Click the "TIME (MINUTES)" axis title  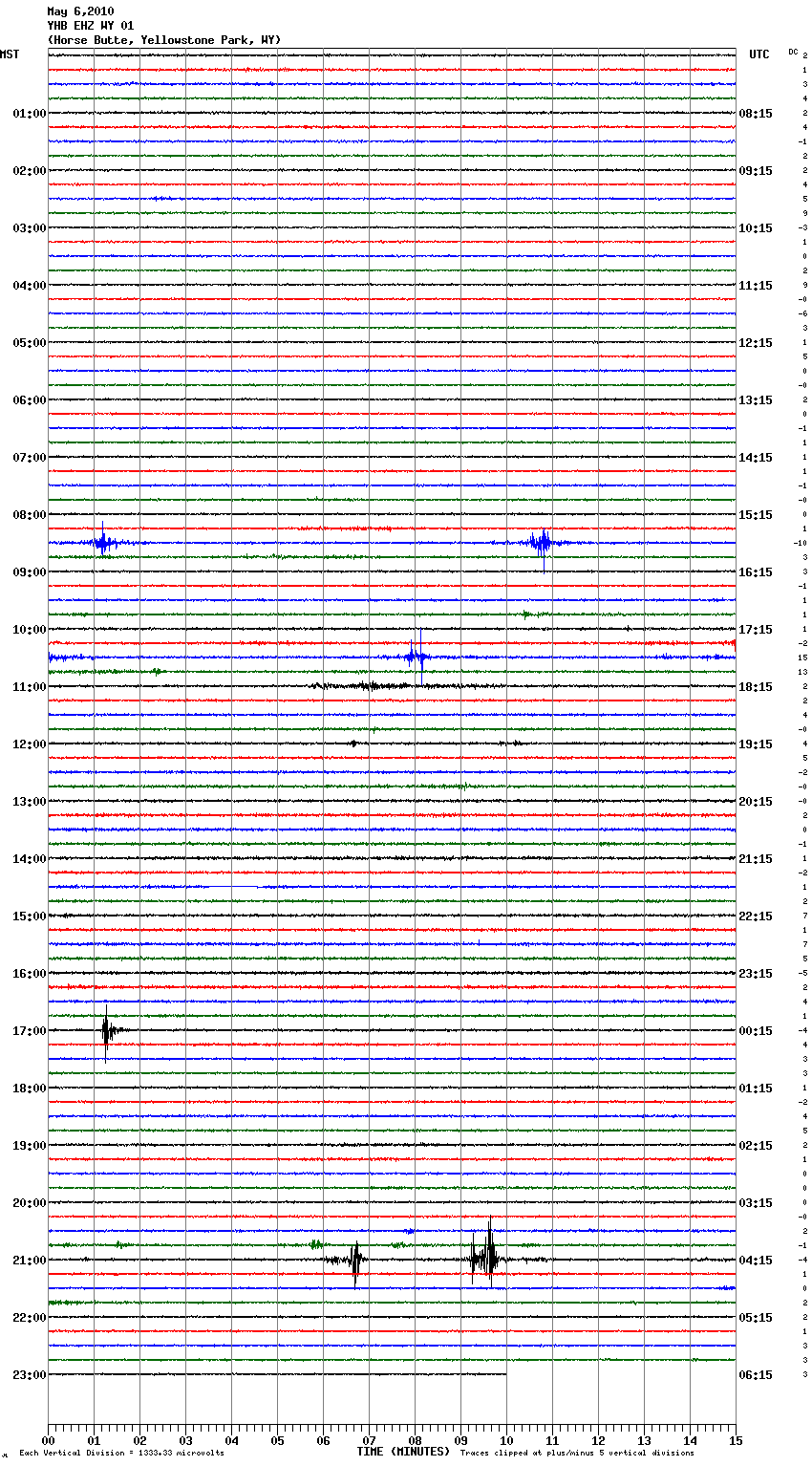point(403,1452)
